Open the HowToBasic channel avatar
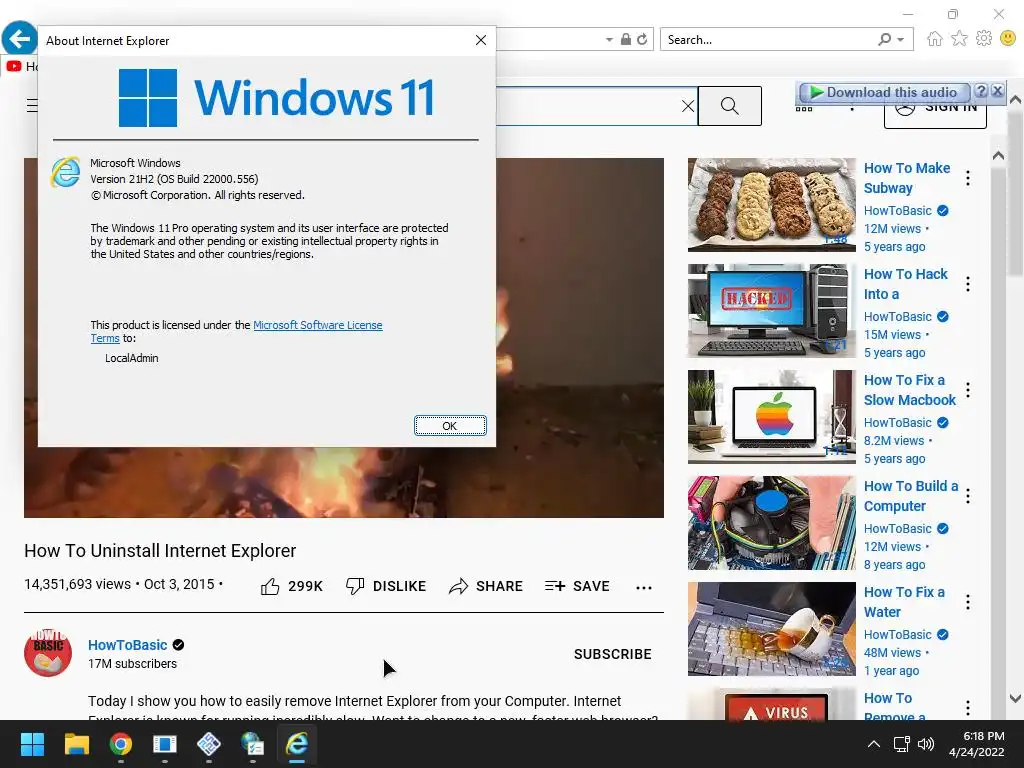This screenshot has height=768, width=1024. pos(48,652)
